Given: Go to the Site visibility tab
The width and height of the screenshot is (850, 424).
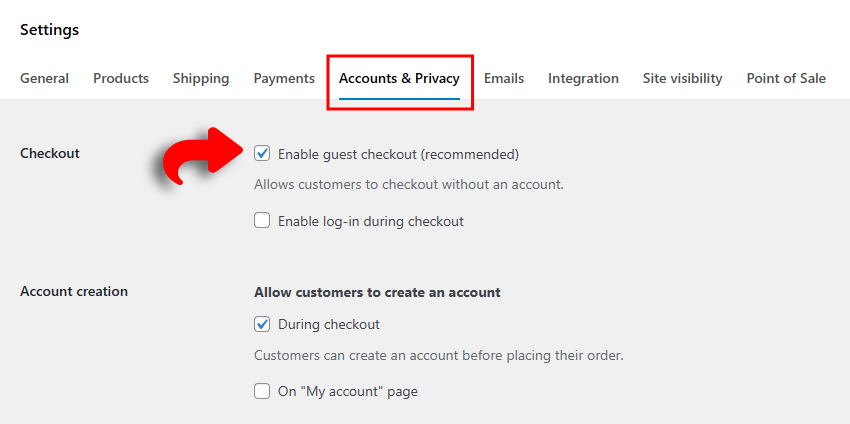Looking at the screenshot, I should click(x=682, y=78).
